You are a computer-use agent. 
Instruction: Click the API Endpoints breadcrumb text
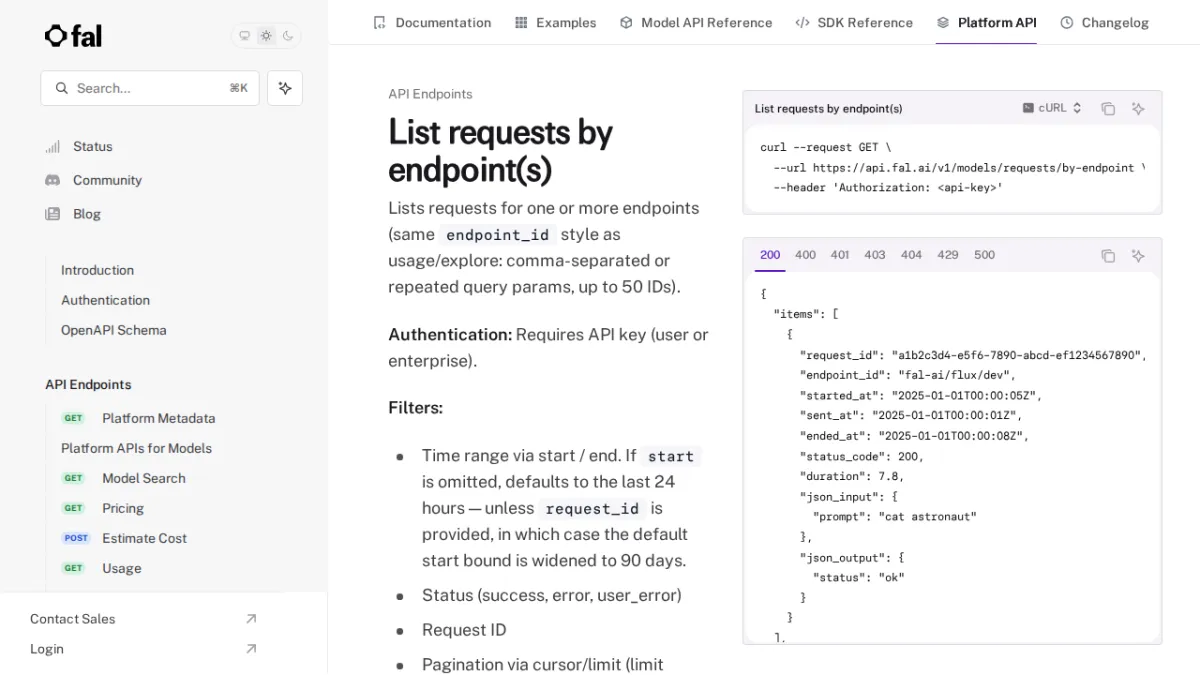click(430, 94)
